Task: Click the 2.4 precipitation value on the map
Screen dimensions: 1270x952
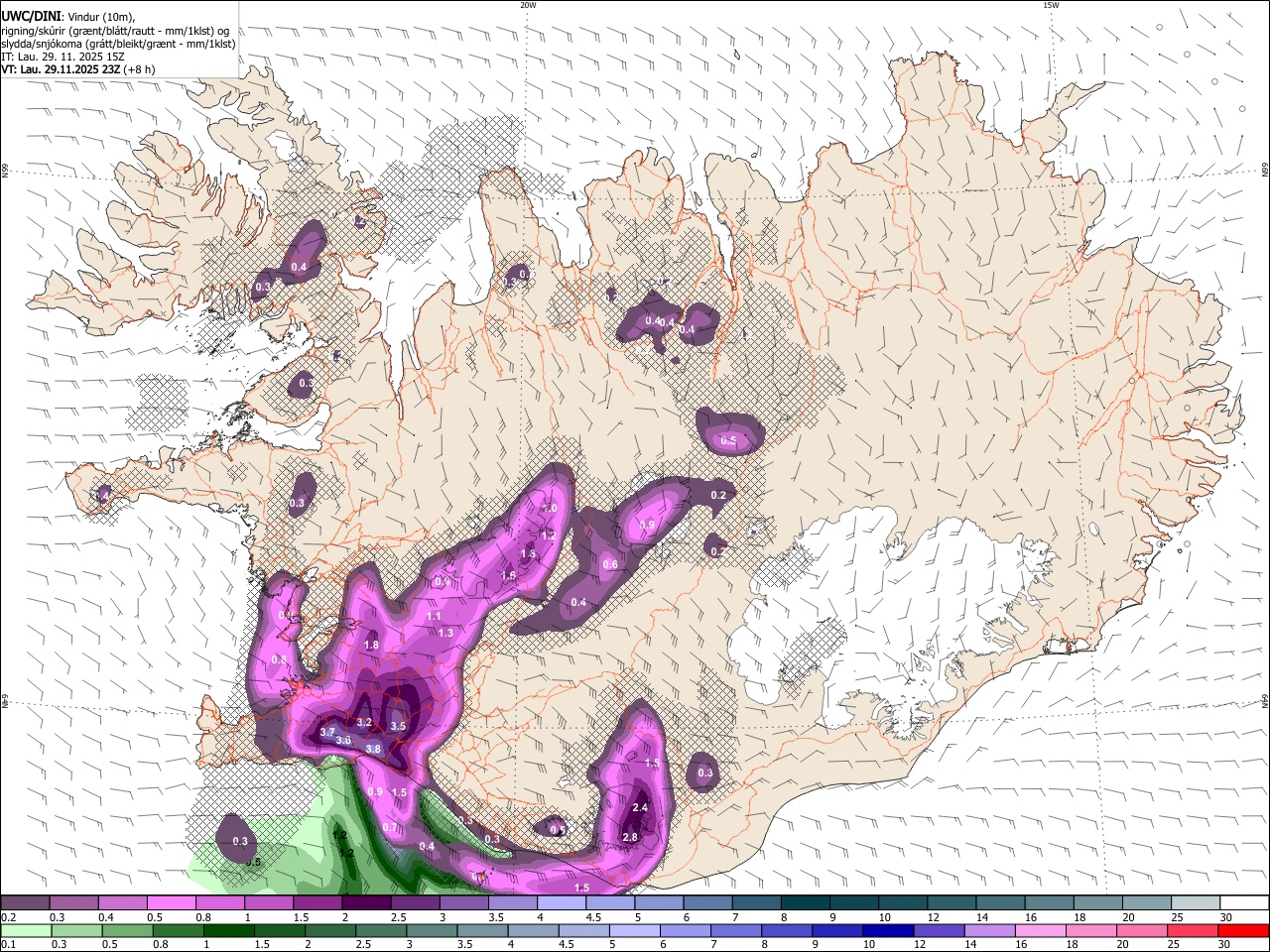Action: tap(640, 808)
